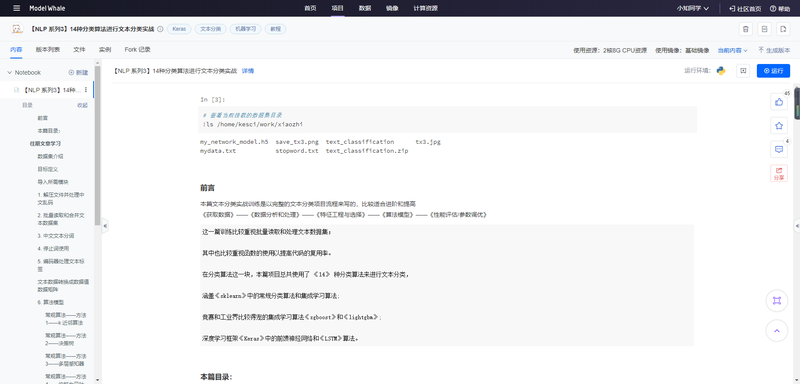Open the 镜像 top nav item
The width and height of the screenshot is (800, 384).
[x=392, y=8]
